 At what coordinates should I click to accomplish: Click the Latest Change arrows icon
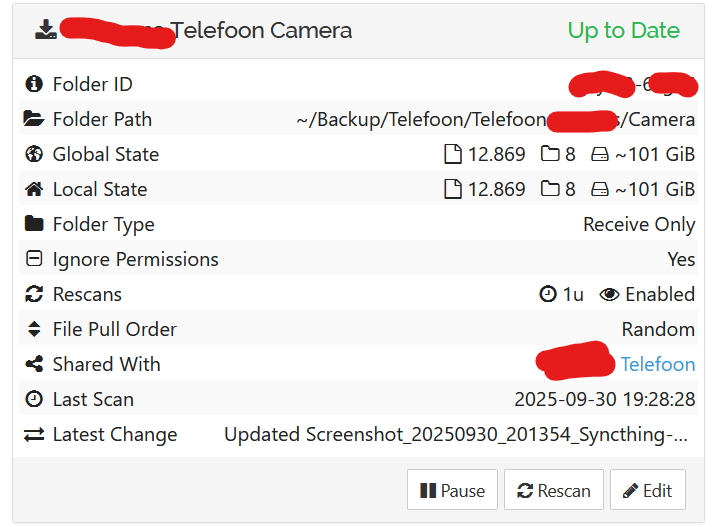tap(34, 434)
